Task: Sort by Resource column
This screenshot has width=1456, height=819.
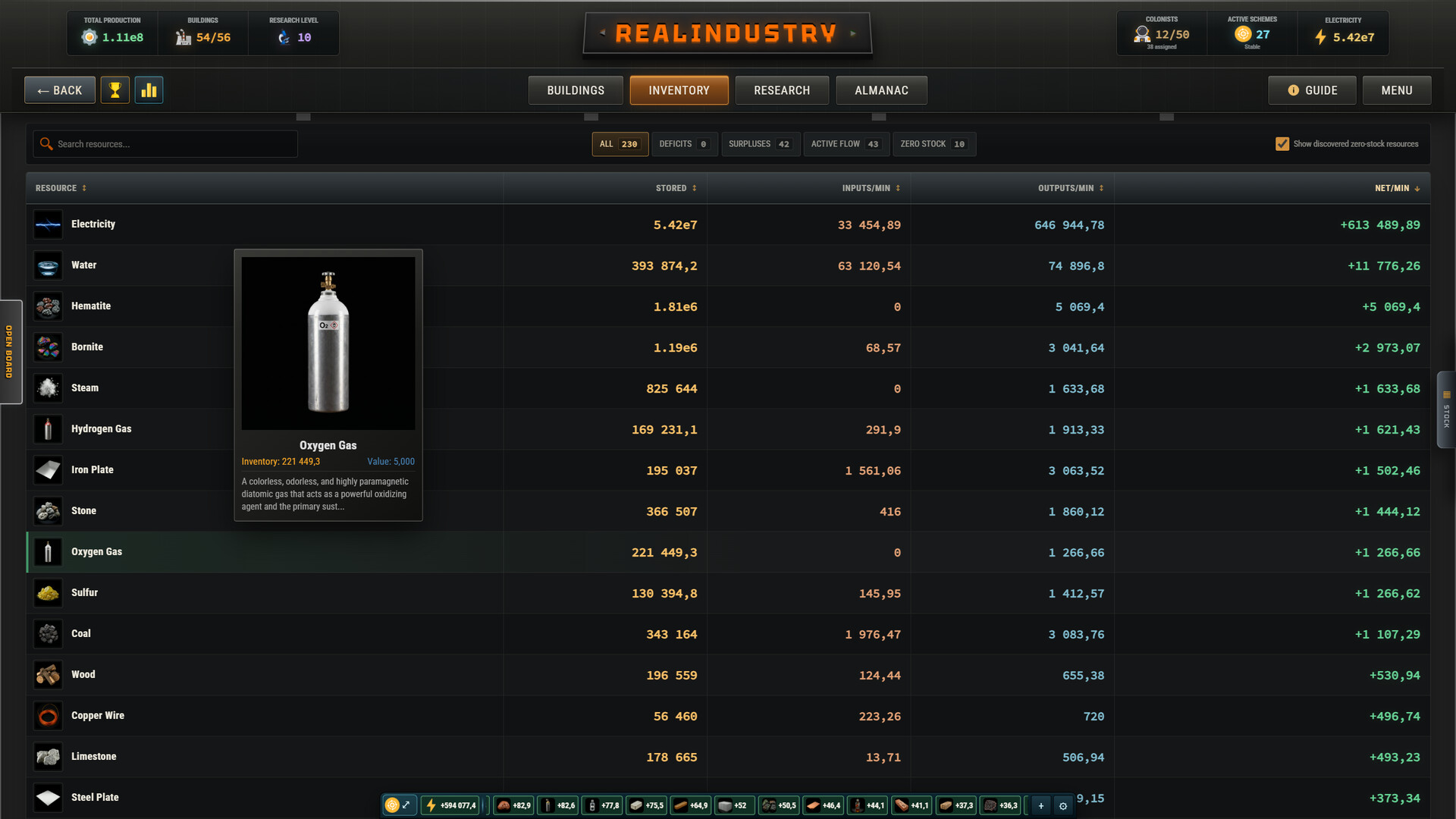Action: coord(61,188)
